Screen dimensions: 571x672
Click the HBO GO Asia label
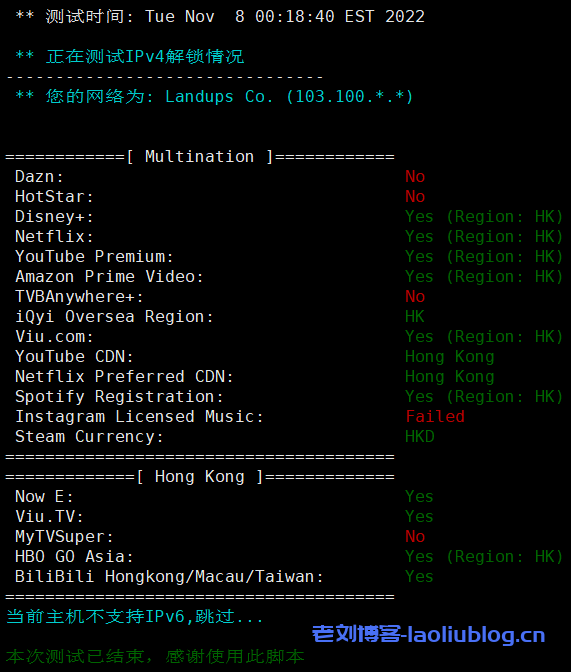pyautogui.click(x=74, y=557)
